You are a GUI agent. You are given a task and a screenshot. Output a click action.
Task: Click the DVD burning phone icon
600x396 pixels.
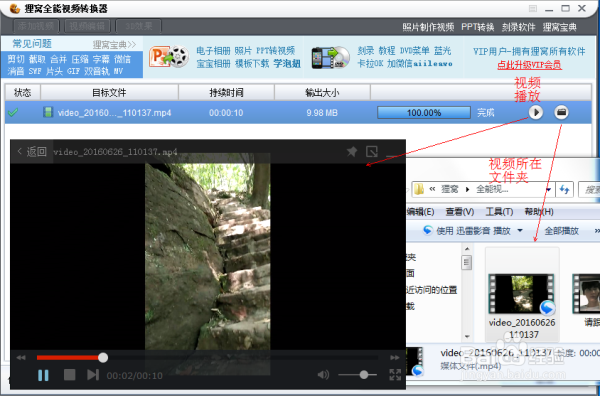(x=330, y=57)
